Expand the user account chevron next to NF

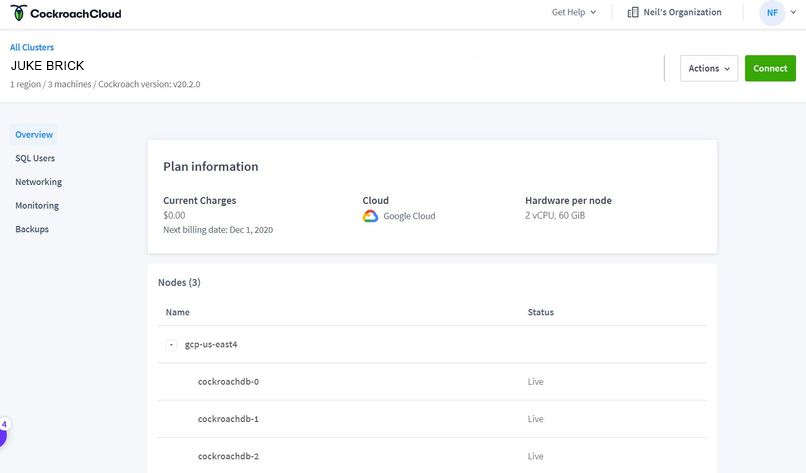793,12
